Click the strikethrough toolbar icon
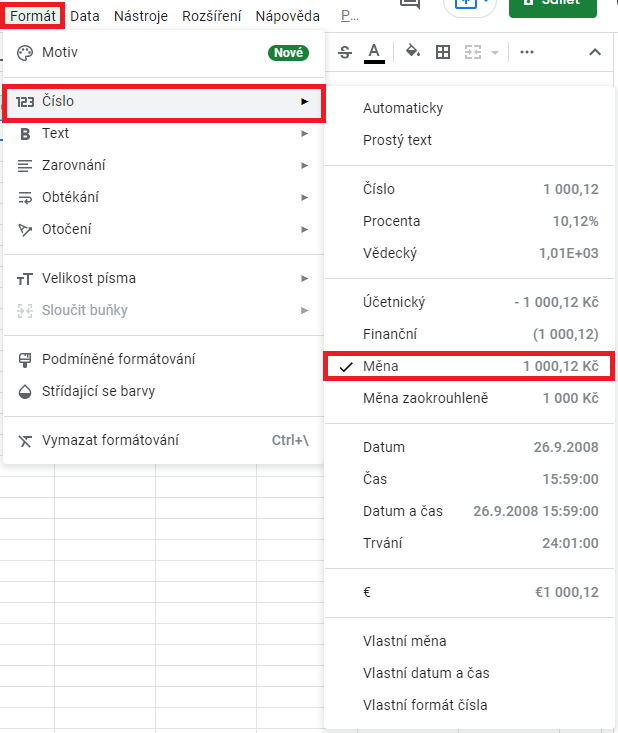Viewport: 618px width, 733px height. [x=346, y=52]
